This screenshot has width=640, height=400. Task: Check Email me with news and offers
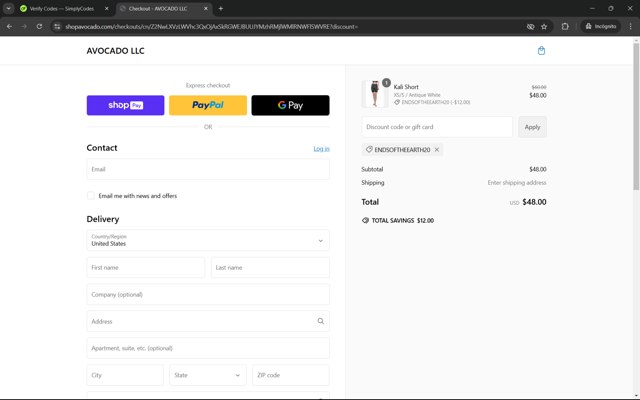coord(91,196)
